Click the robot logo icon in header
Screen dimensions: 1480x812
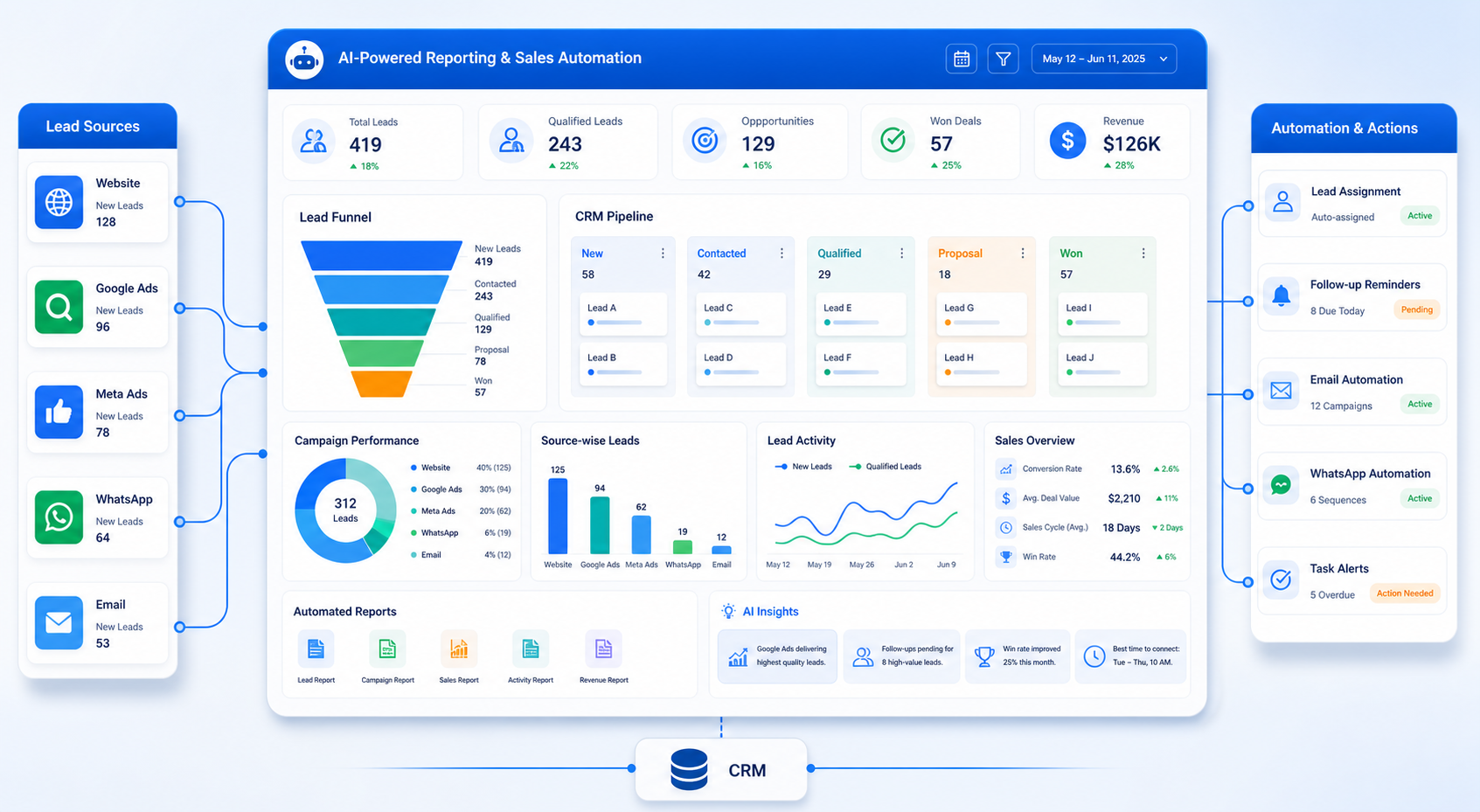[x=304, y=59]
